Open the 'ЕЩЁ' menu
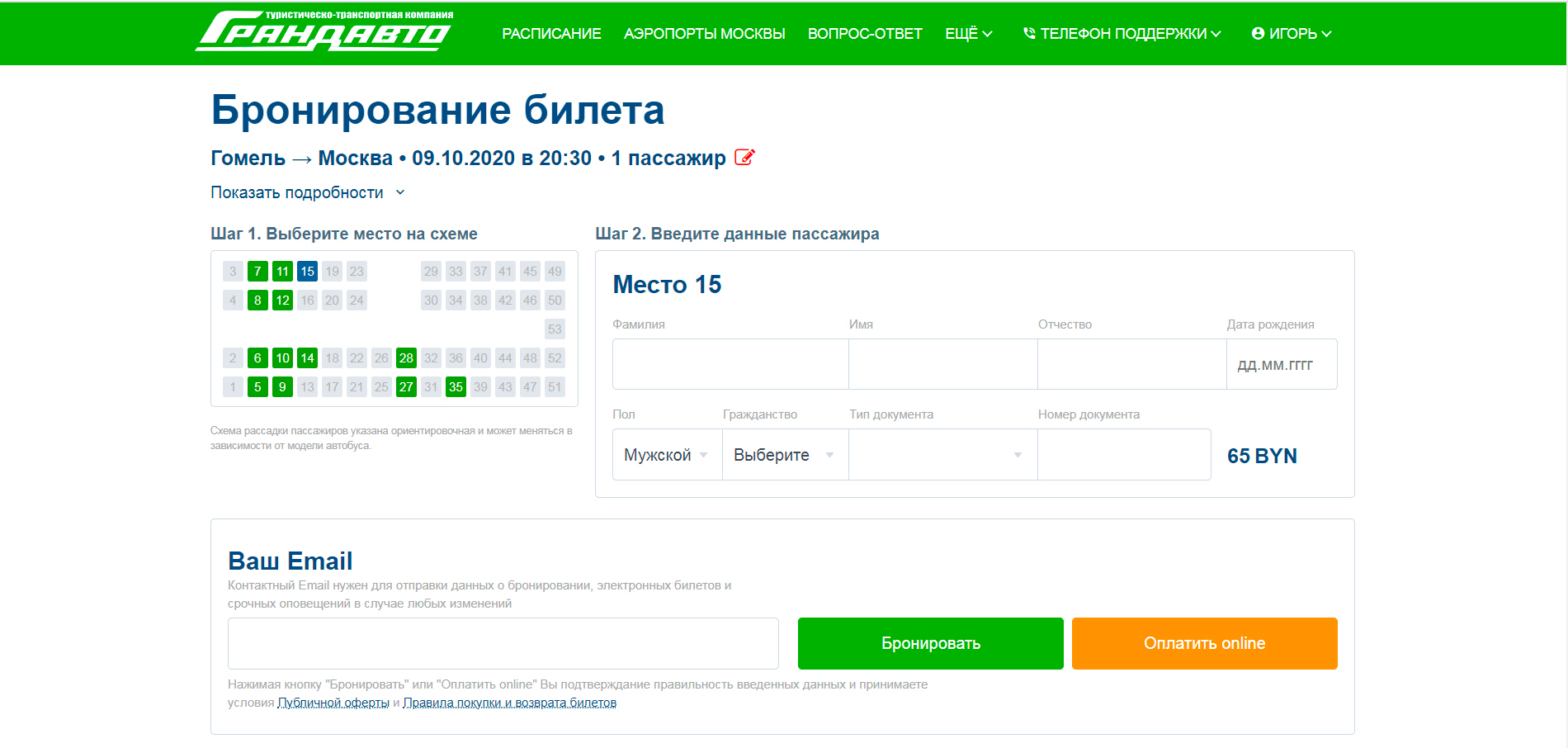The height and width of the screenshot is (748, 1568). point(968,34)
